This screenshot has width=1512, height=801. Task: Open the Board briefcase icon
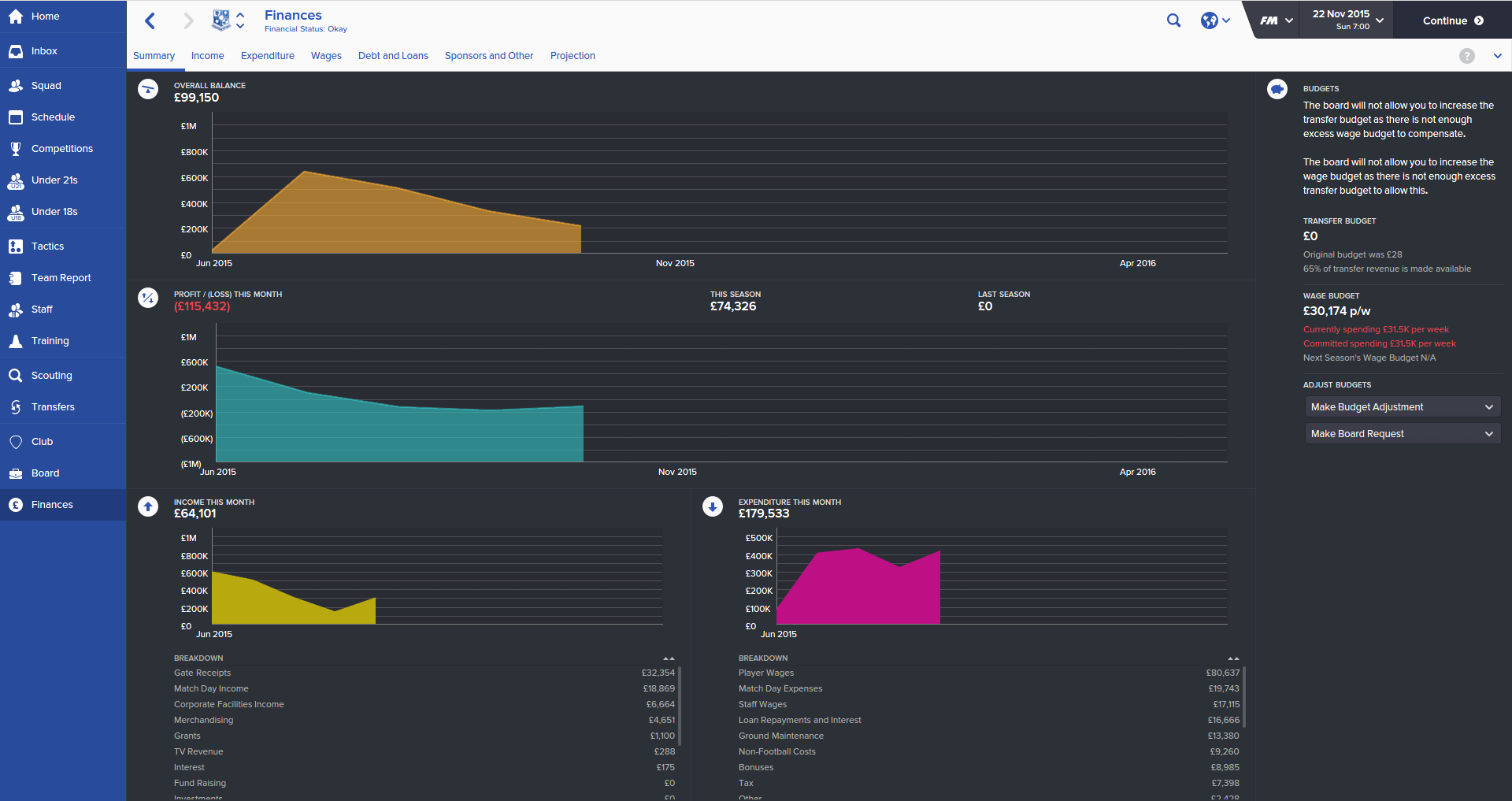pos(16,473)
